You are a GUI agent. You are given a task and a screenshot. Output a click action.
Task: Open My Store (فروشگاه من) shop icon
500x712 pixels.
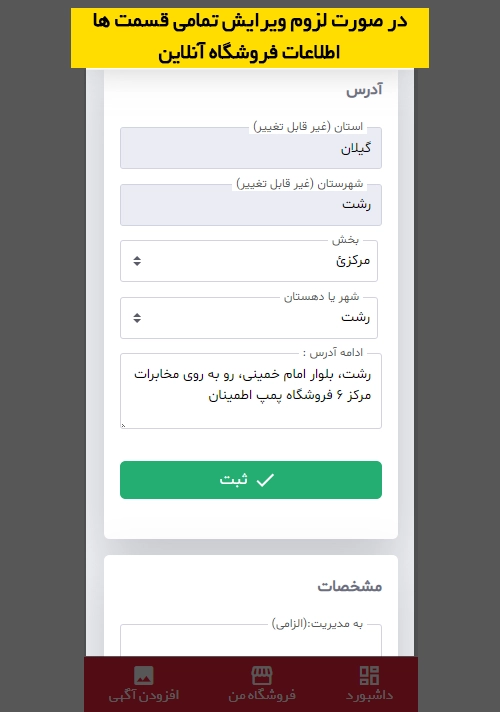pos(262,675)
